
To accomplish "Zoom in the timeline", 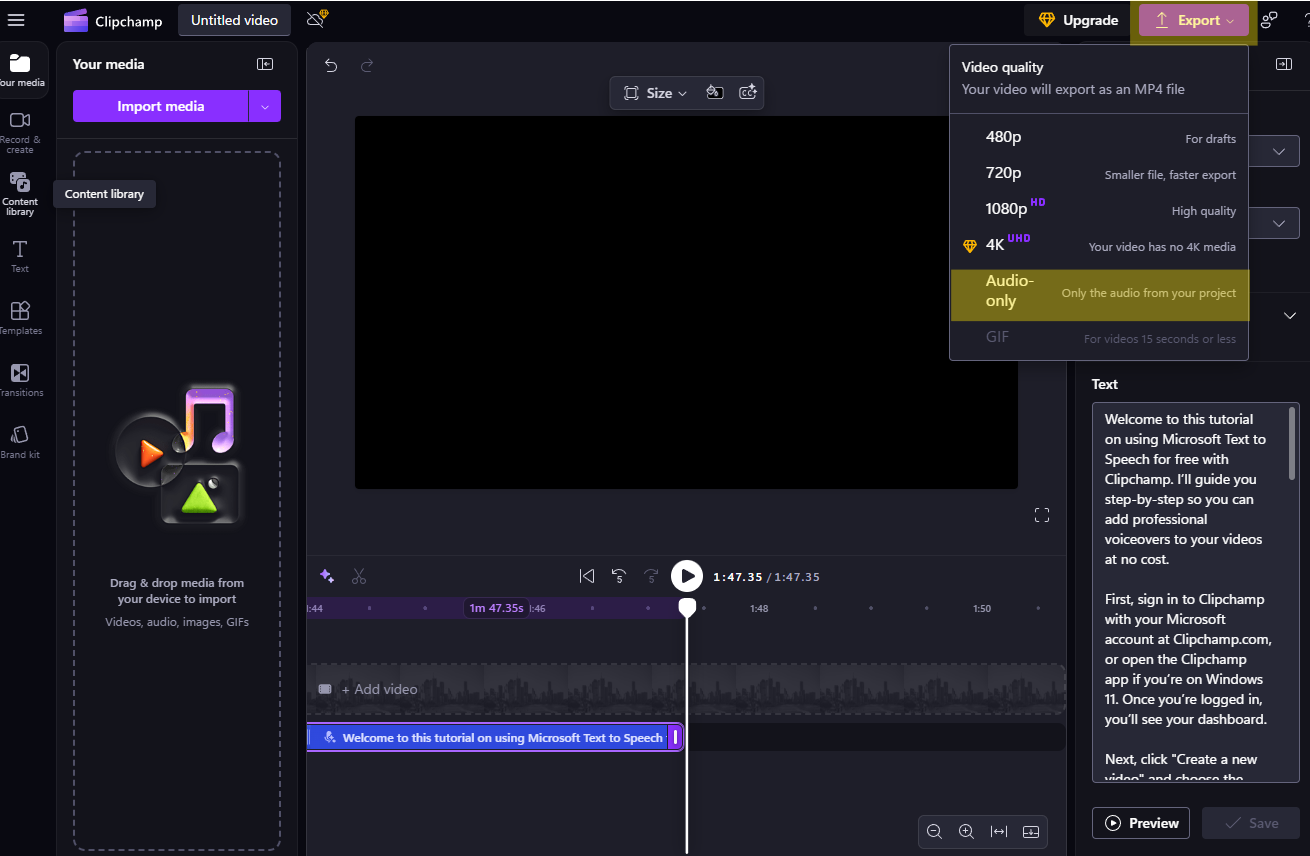I will [x=966, y=831].
